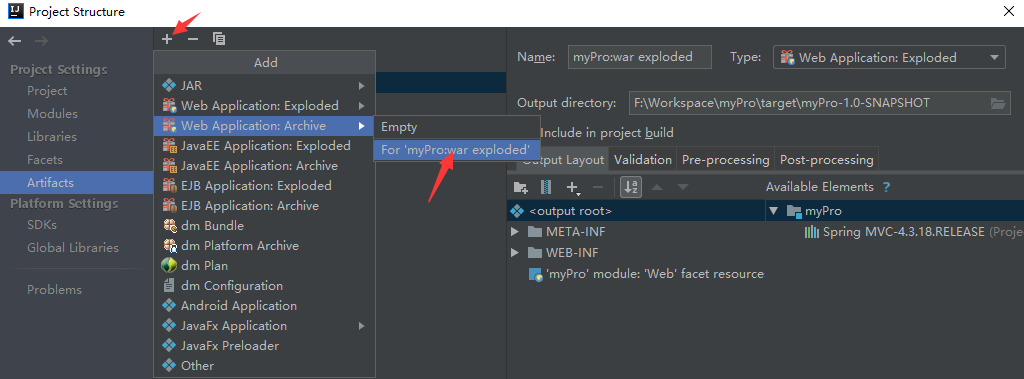Expand the META-INF folder node
Screen dimensions: 1024x379
click(x=515, y=231)
